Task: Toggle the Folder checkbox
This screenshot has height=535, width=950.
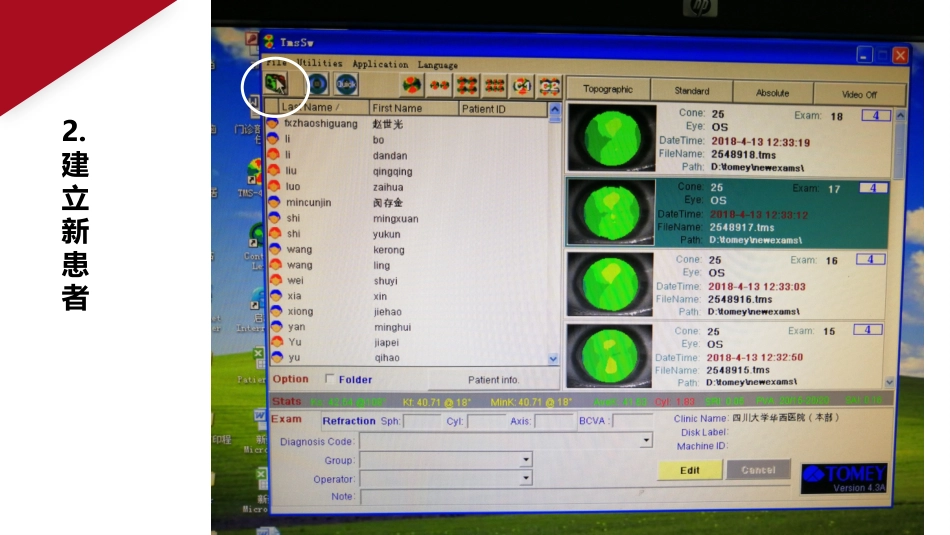Action: pos(330,379)
